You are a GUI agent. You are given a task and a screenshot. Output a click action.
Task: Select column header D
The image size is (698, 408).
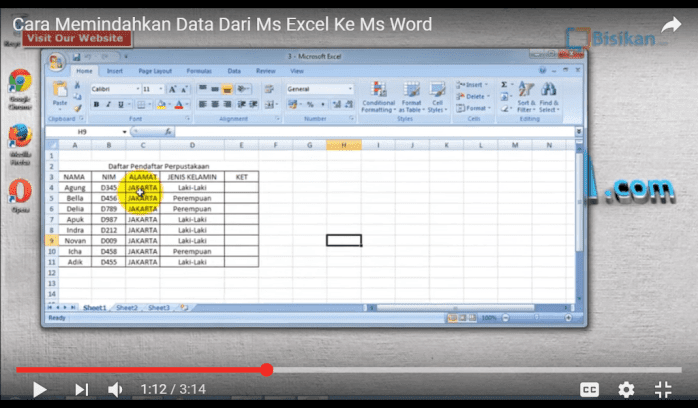pos(192,145)
